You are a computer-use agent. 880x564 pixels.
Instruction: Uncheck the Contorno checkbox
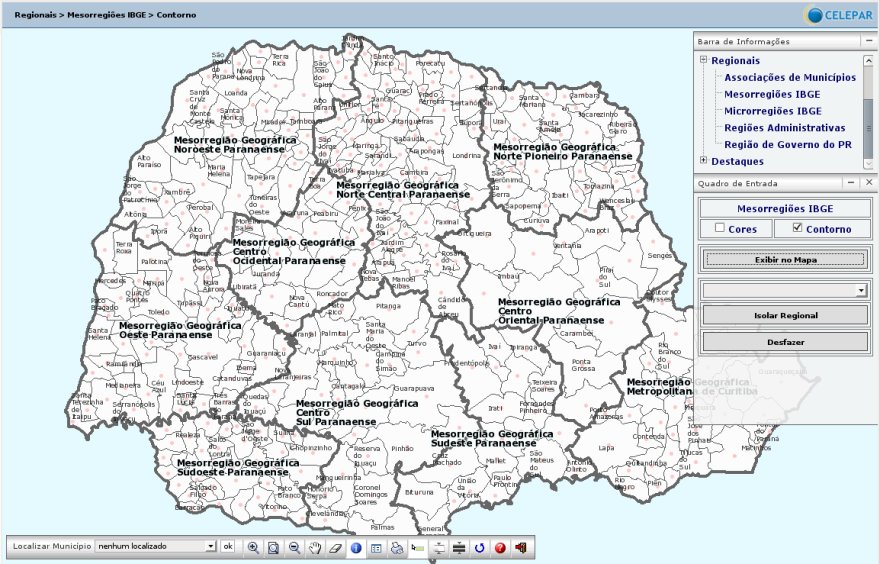point(797,229)
